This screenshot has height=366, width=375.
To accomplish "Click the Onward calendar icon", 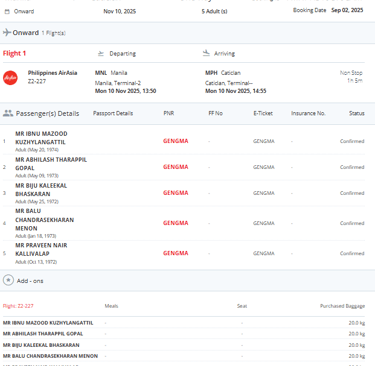I will (x=7, y=12).
